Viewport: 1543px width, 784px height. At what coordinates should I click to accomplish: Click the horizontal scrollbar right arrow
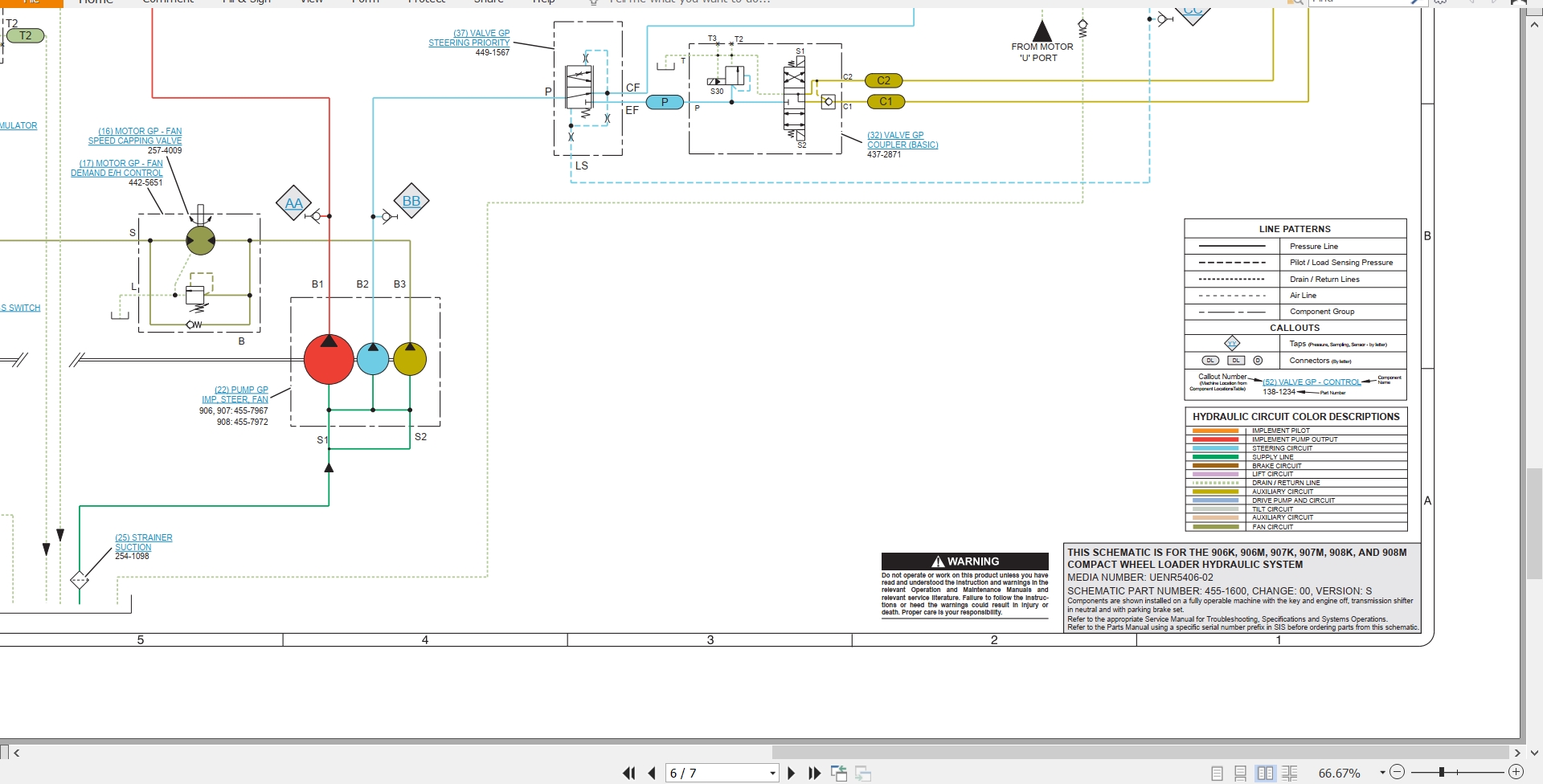[x=1516, y=753]
